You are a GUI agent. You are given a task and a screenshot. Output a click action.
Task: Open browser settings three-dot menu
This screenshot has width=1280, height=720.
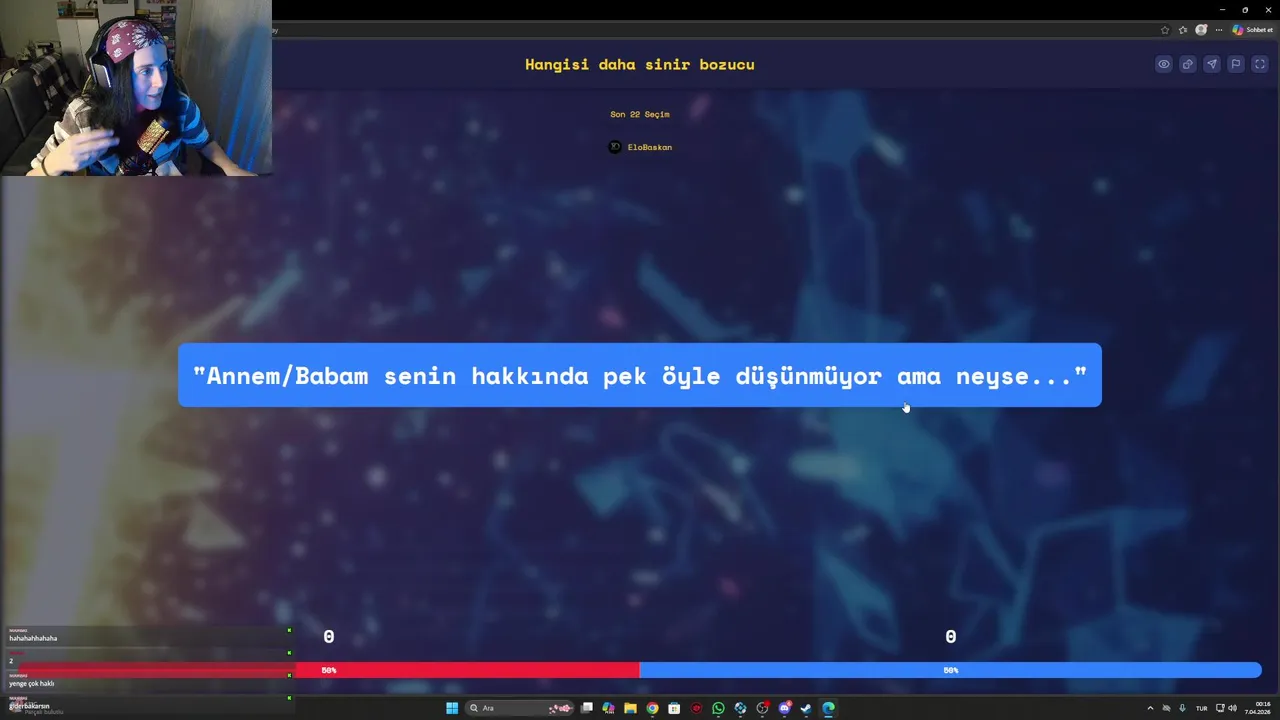(1218, 30)
